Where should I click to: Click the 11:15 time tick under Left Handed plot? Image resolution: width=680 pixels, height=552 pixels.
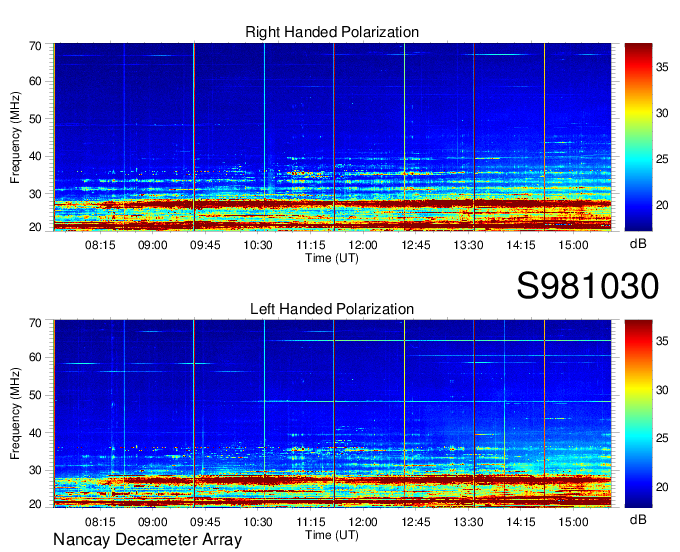pyautogui.click(x=311, y=522)
